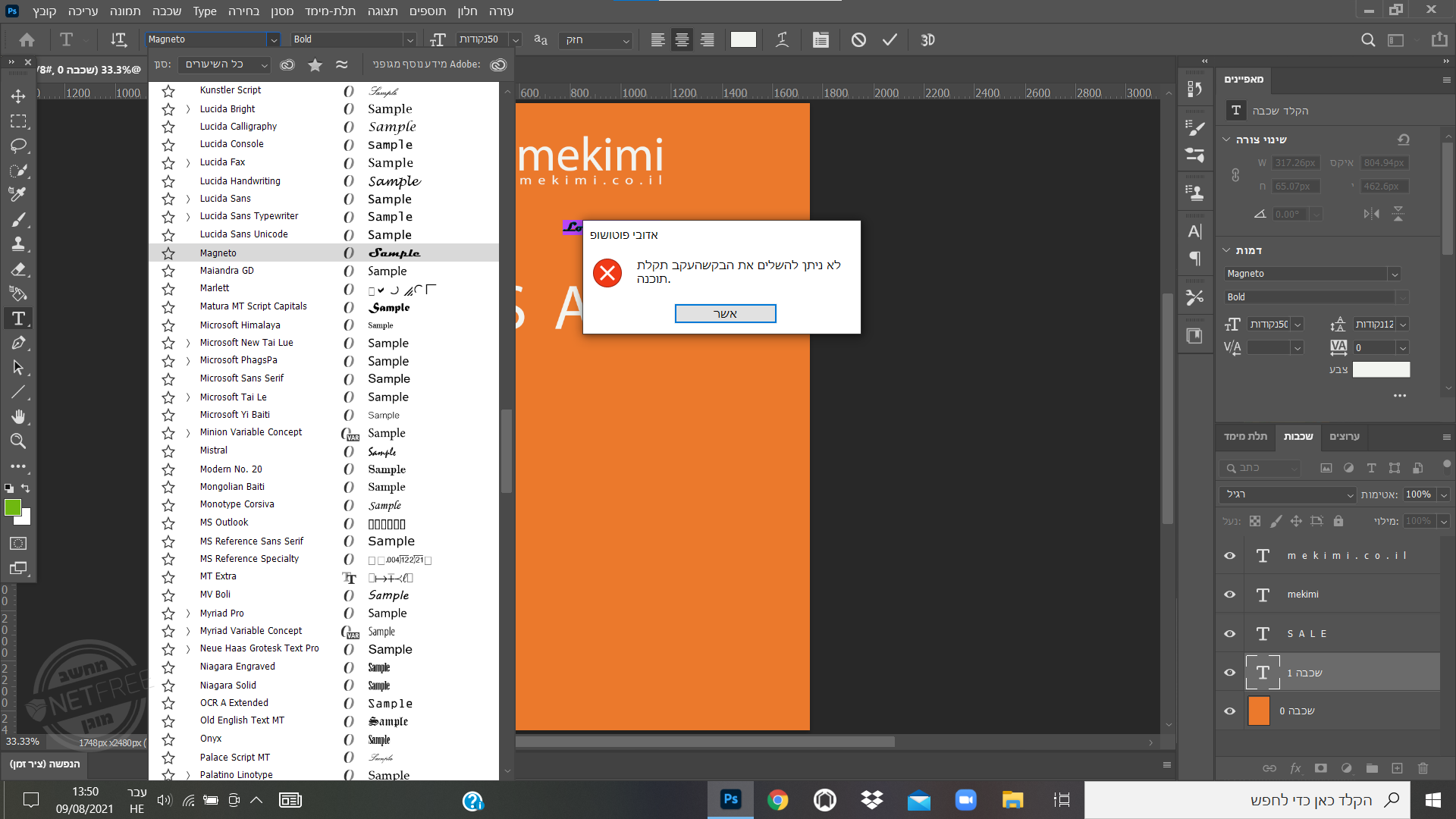This screenshot has width=1456, height=819.
Task: Open font size dropdown in options bar
Action: click(516, 39)
